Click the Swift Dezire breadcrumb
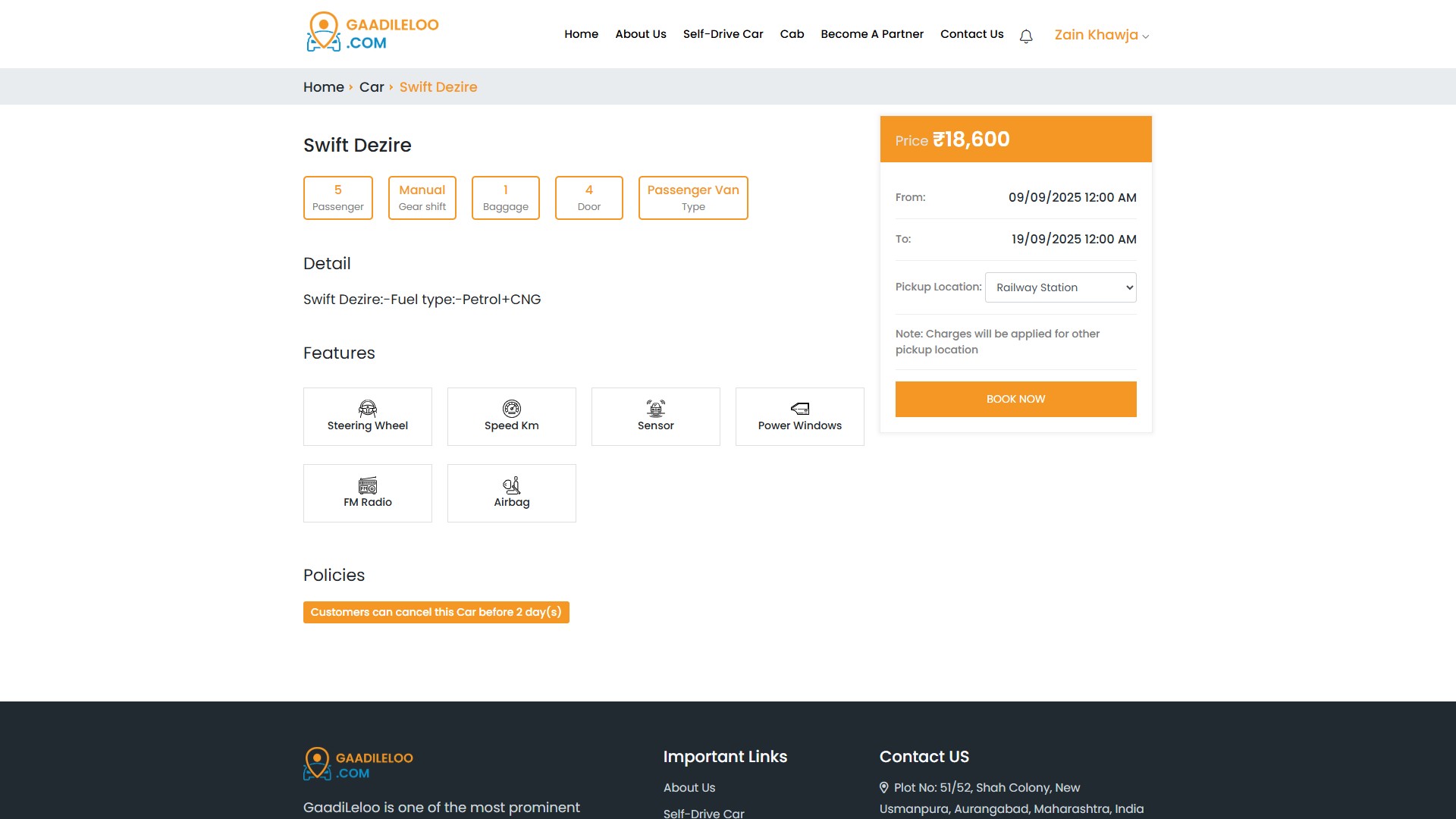 click(438, 87)
